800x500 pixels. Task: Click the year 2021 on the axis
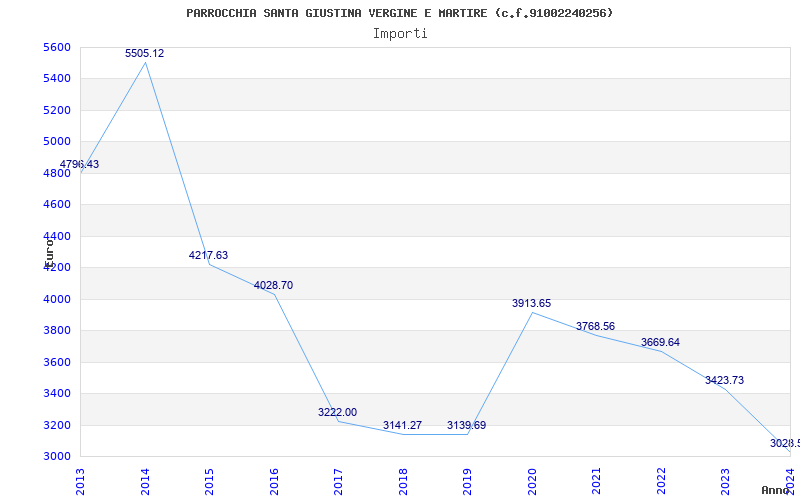[597, 482]
